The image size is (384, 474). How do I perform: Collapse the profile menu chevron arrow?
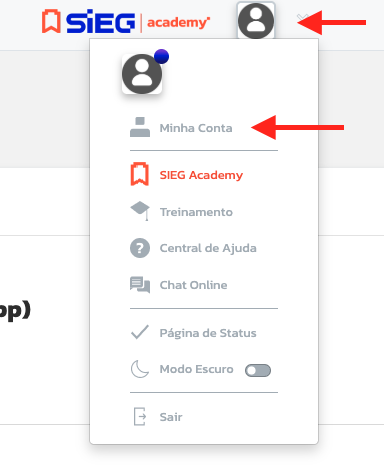(302, 17)
